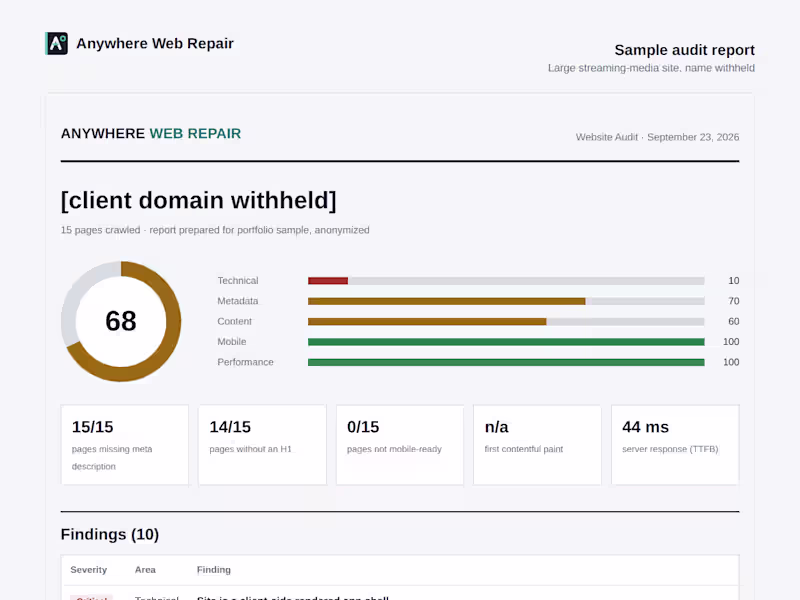Click the Content category label
The image size is (800, 600).
[235, 321]
